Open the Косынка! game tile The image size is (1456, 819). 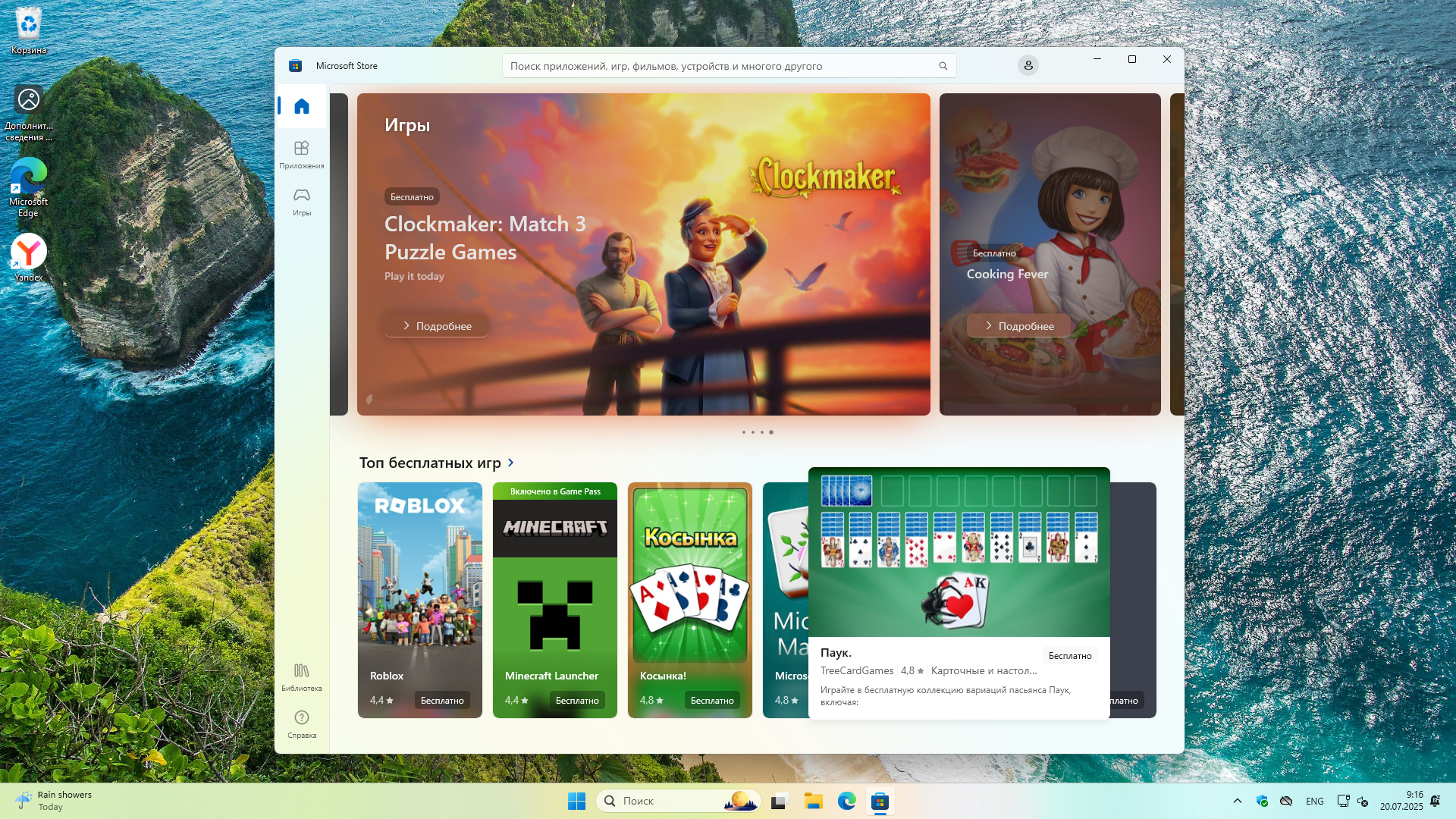[x=689, y=591]
